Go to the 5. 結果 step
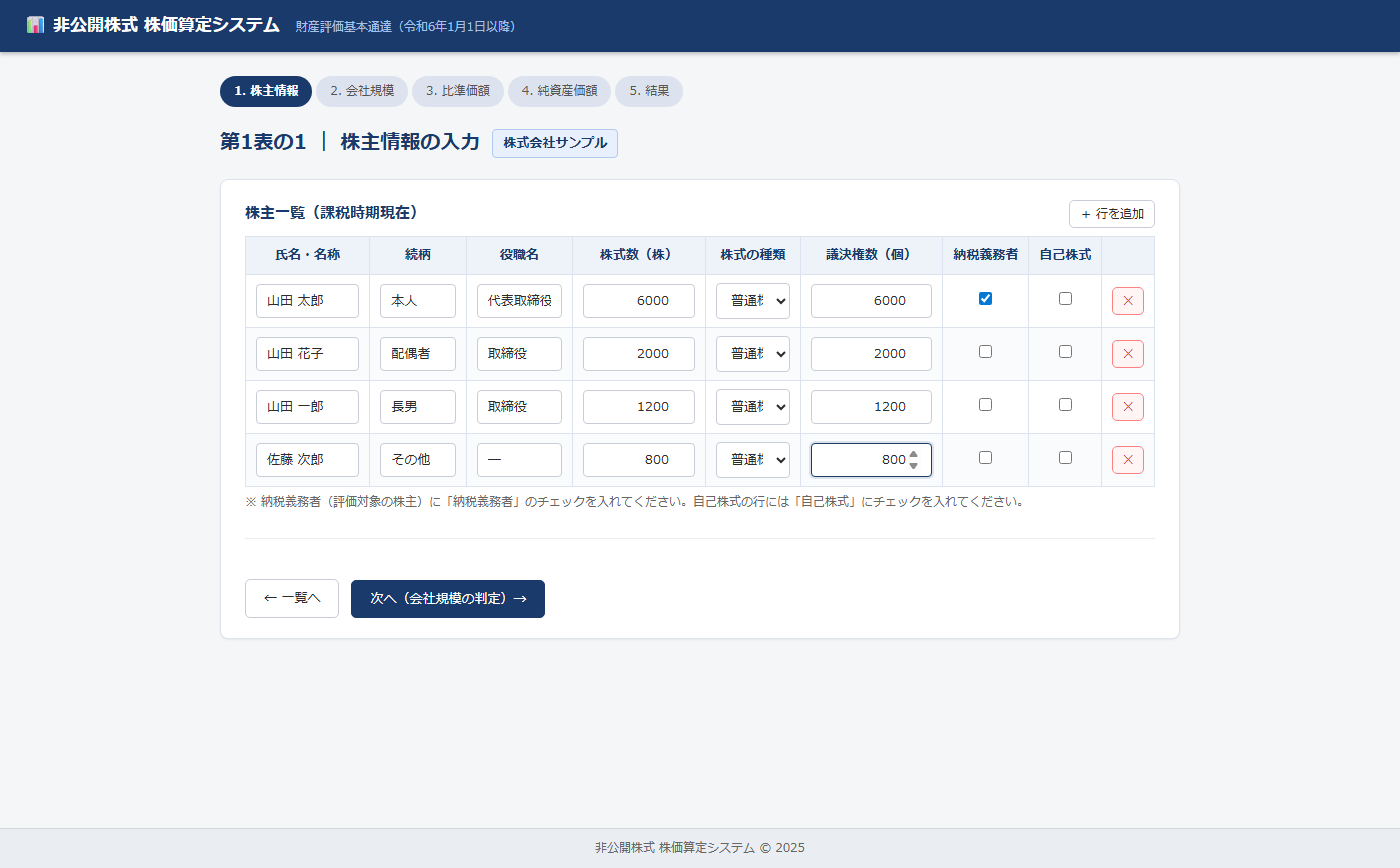Screen dimensions: 1400x868 pyautogui.click(x=649, y=91)
